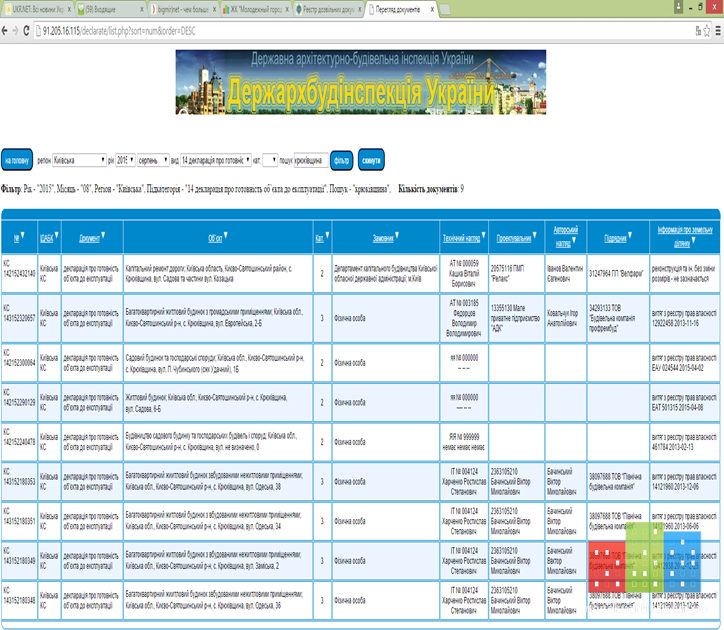Open the new tab button
724x630 pixels.
445,9
